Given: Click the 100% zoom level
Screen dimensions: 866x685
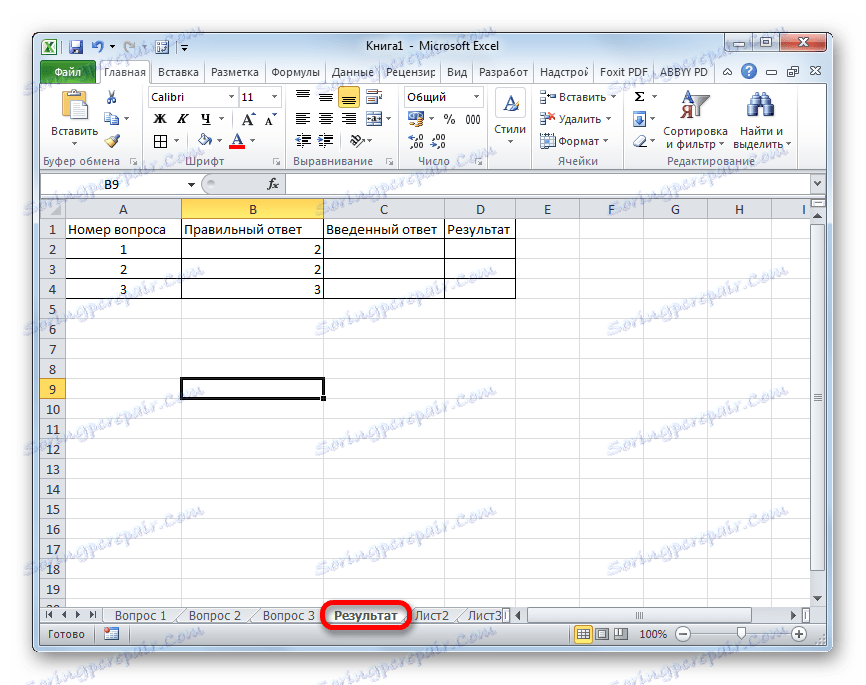Looking at the screenshot, I should [x=653, y=634].
